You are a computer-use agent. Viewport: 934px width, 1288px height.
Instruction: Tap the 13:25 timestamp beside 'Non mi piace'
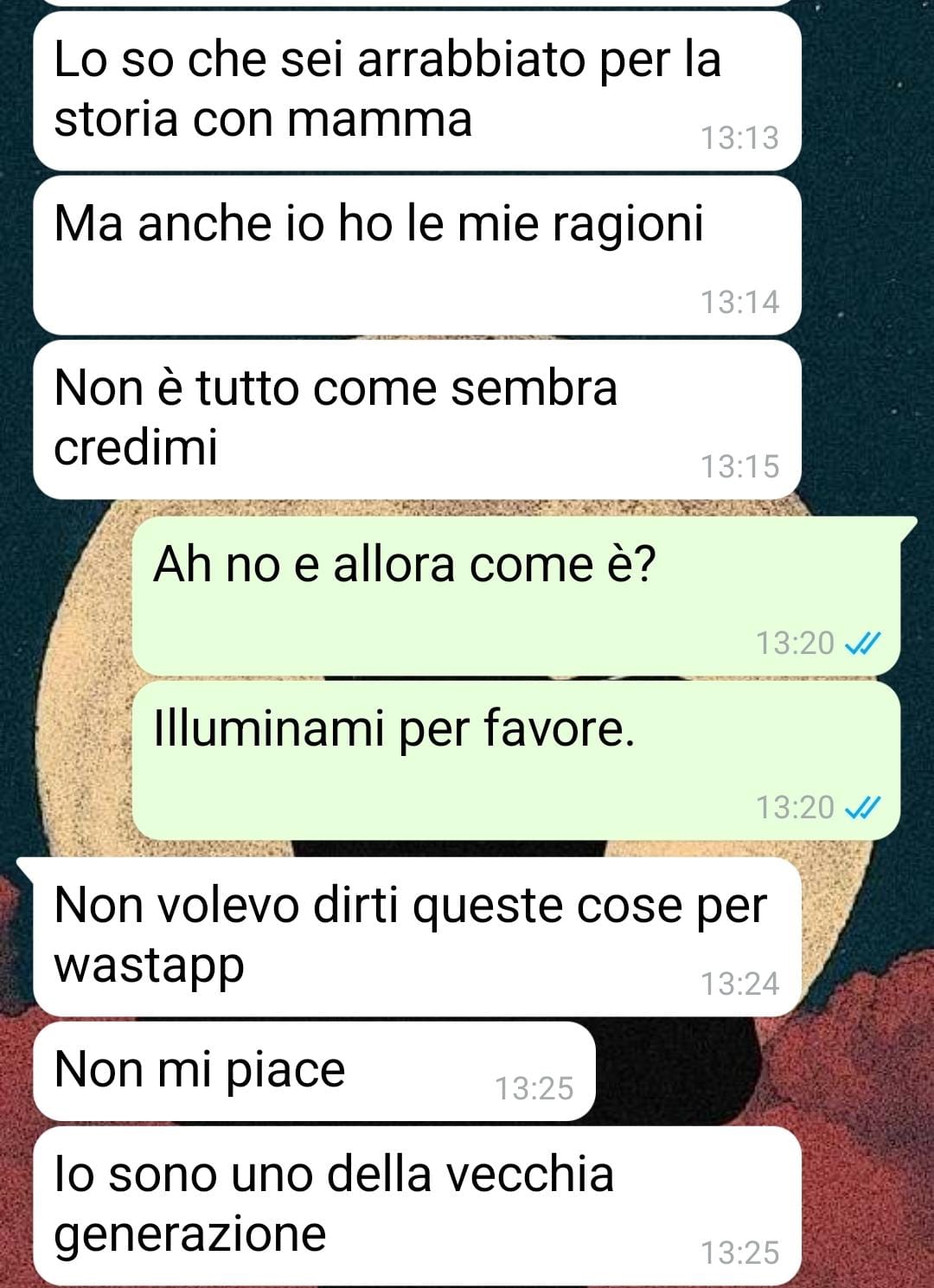coord(534,1088)
